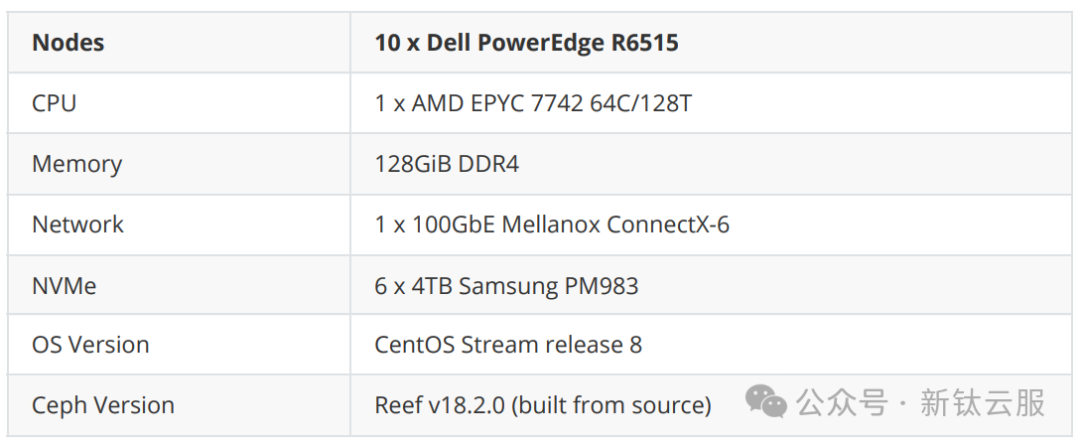Click the 新钛云服 watermark text
The image size is (1080, 446).
983,403
